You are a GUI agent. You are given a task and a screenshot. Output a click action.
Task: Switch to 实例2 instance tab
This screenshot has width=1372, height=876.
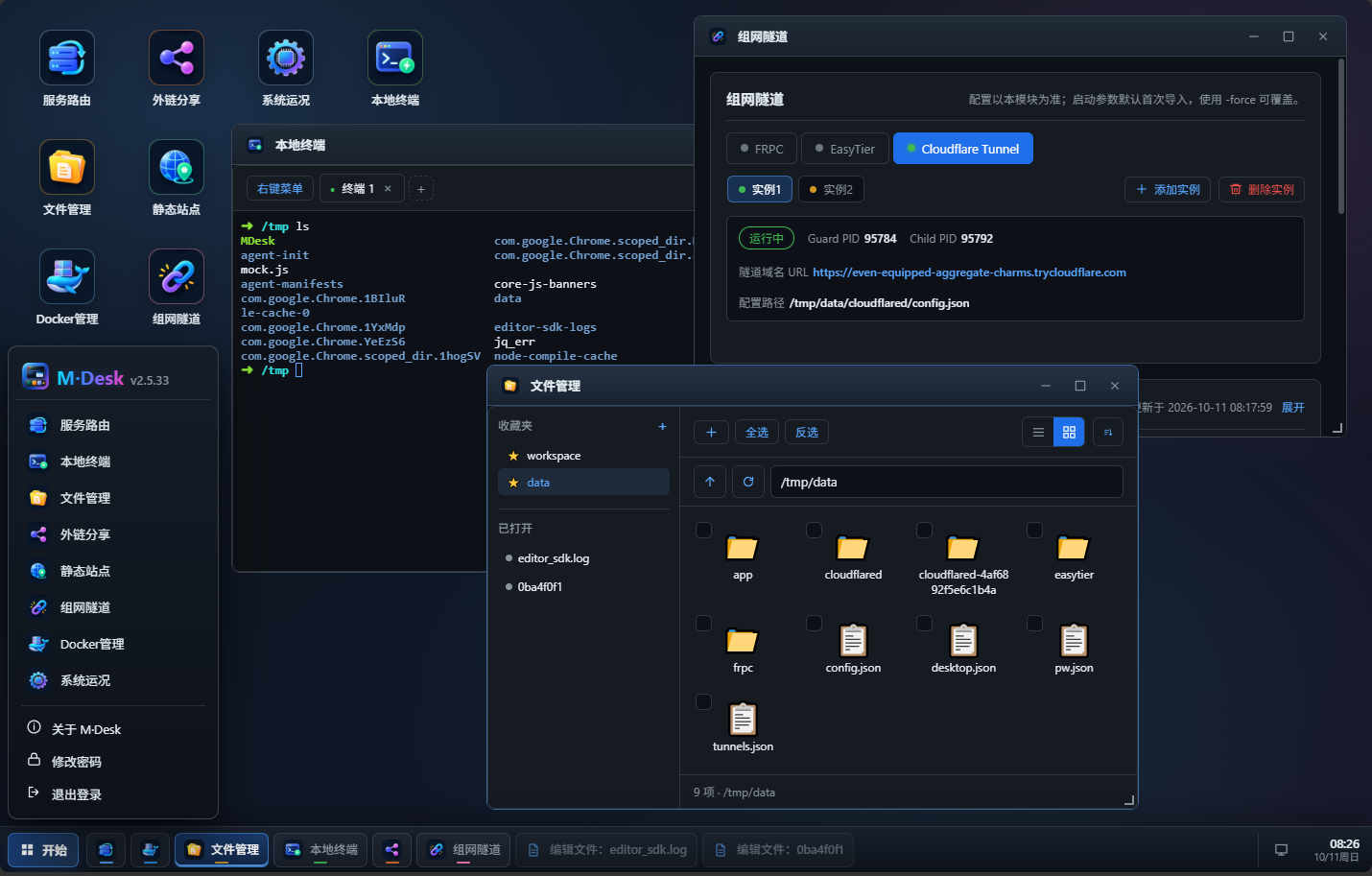831,190
